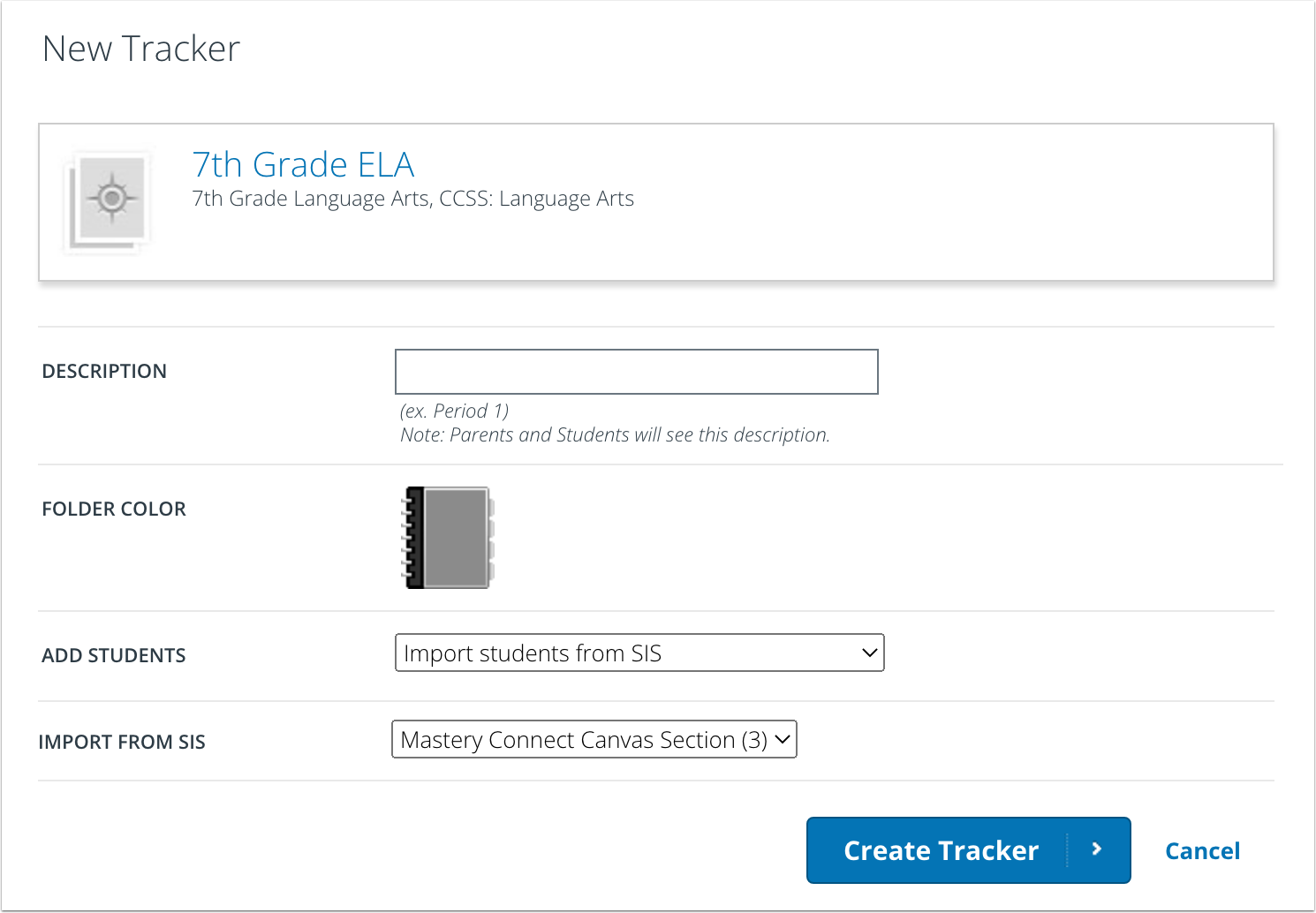The image size is (1316, 913).
Task: Select the gray notebook folder color icon
Action: 456,538
